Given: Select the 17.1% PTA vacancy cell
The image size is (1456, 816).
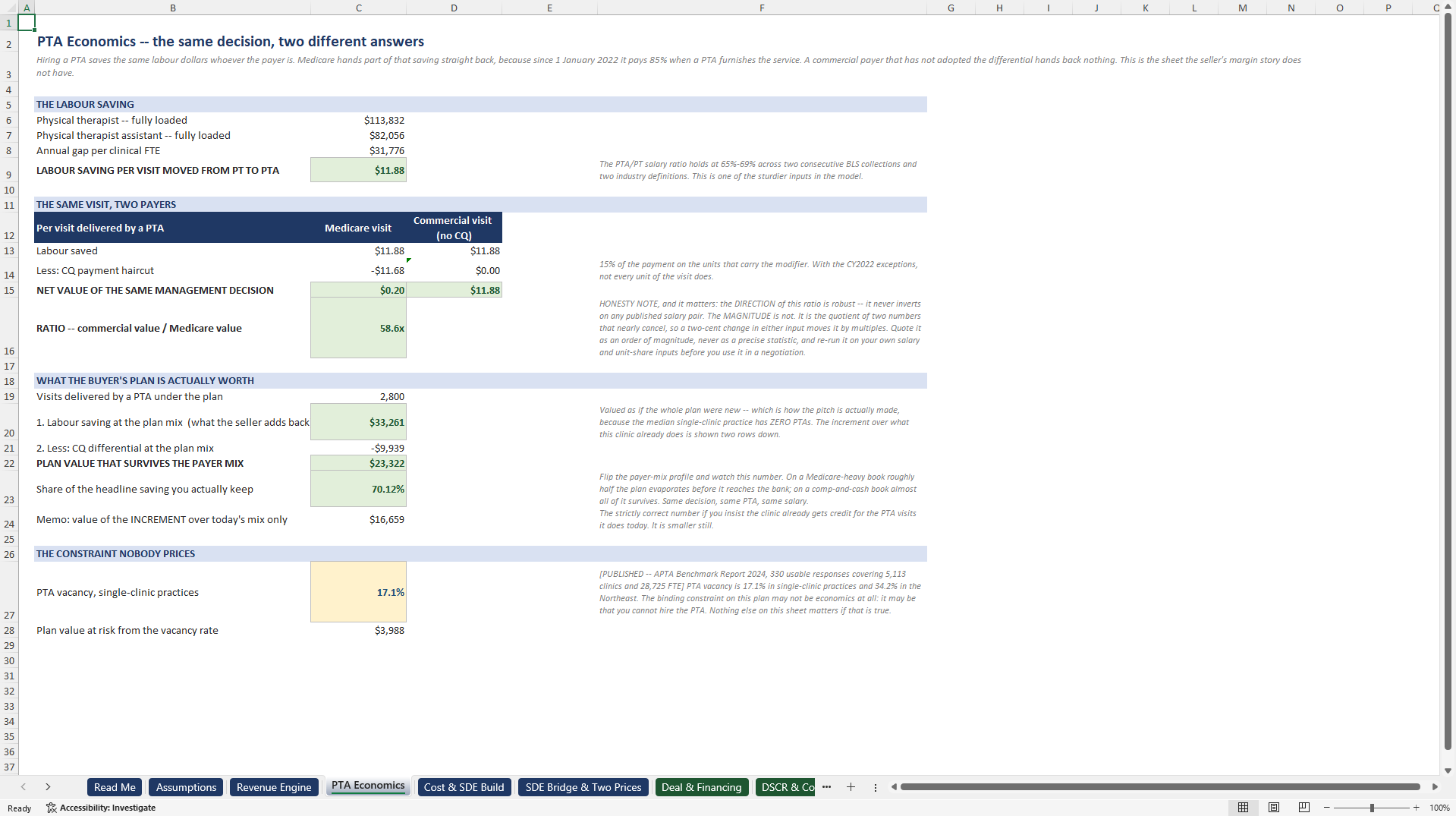Looking at the screenshot, I should click(x=358, y=592).
